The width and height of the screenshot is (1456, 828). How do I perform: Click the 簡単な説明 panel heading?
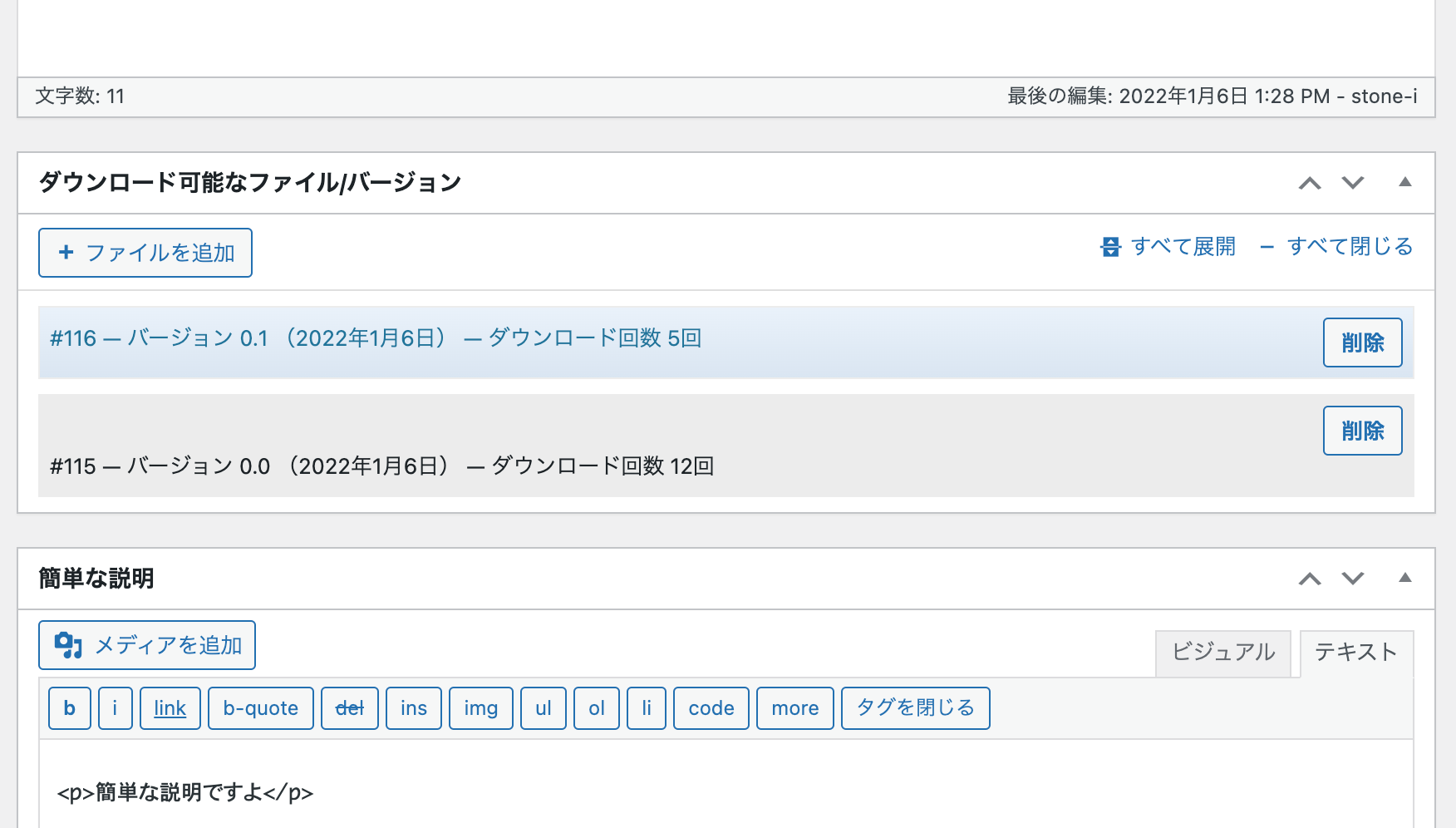96,579
